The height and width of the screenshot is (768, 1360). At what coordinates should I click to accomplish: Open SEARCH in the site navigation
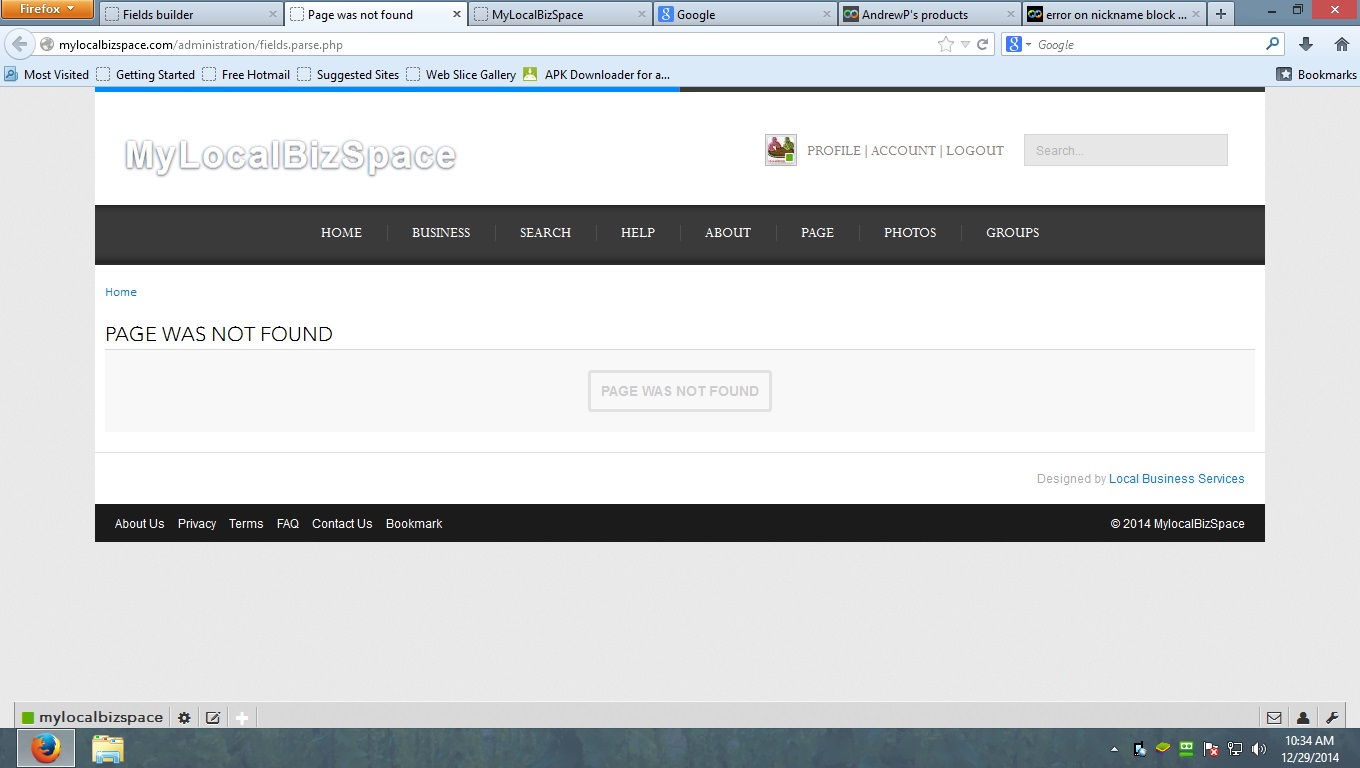pos(545,232)
